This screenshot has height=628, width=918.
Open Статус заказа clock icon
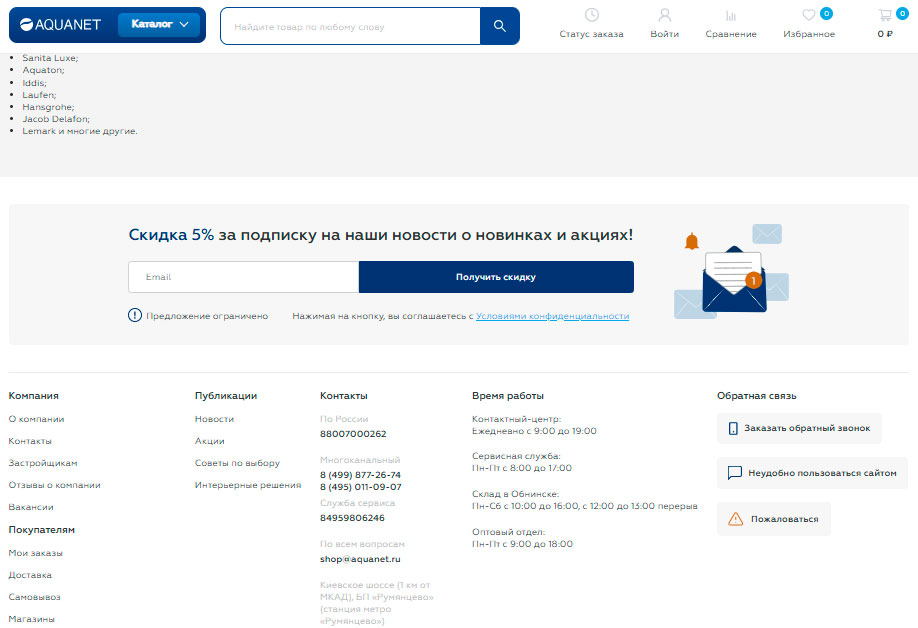(x=591, y=15)
